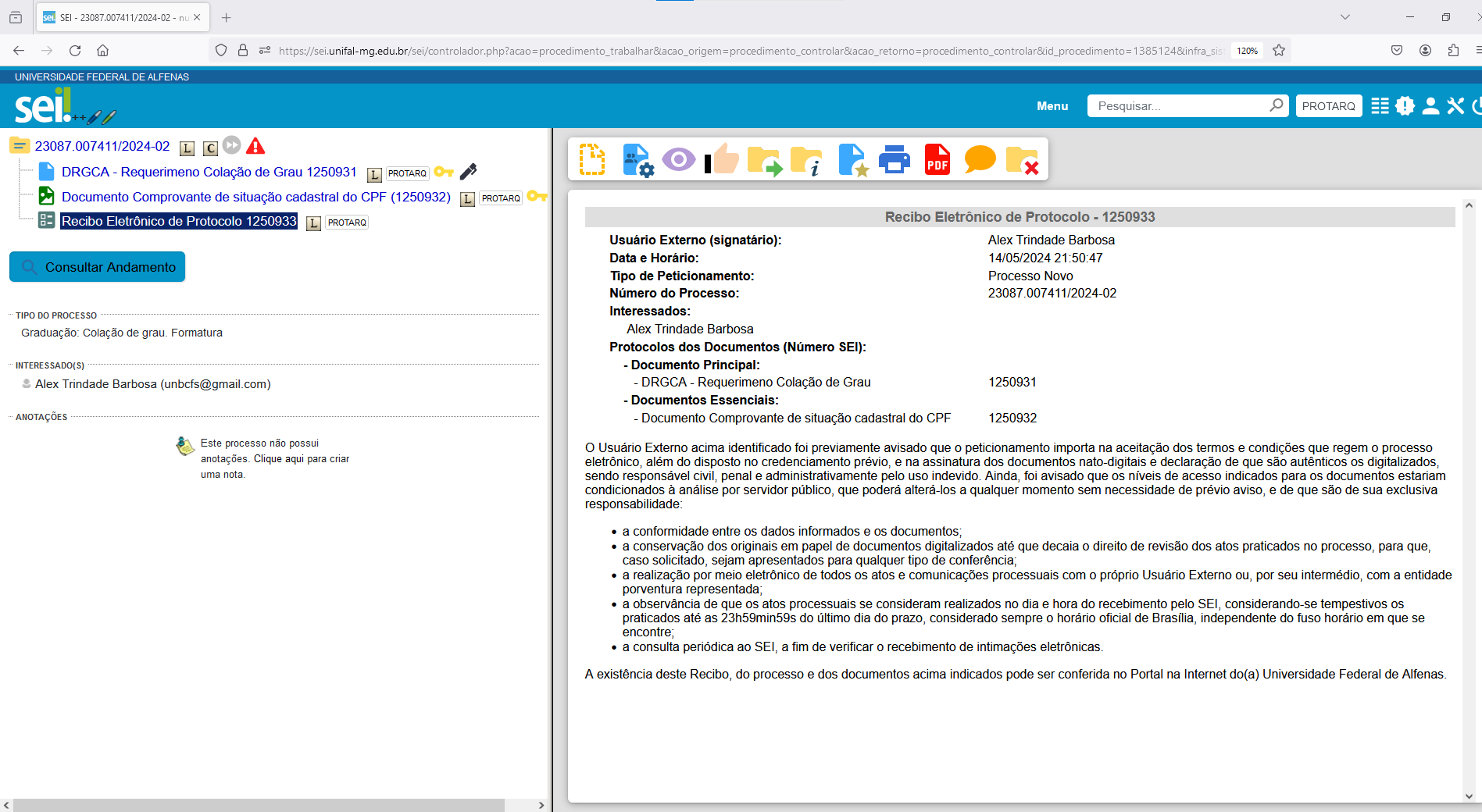Image resolution: width=1482 pixels, height=812 pixels.
Task: Open DRGCA - Requerimeno Colação de Grau 1250931
Action: (209, 172)
